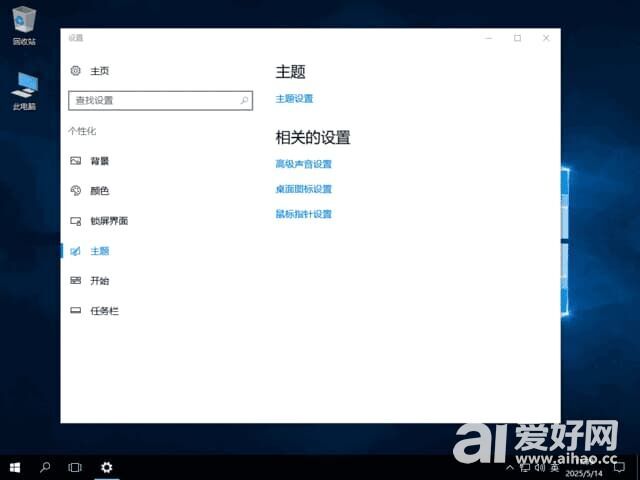Select the 回收站 recycle bin desktop icon
Image resolution: width=640 pixels, height=480 pixels.
click(x=24, y=25)
